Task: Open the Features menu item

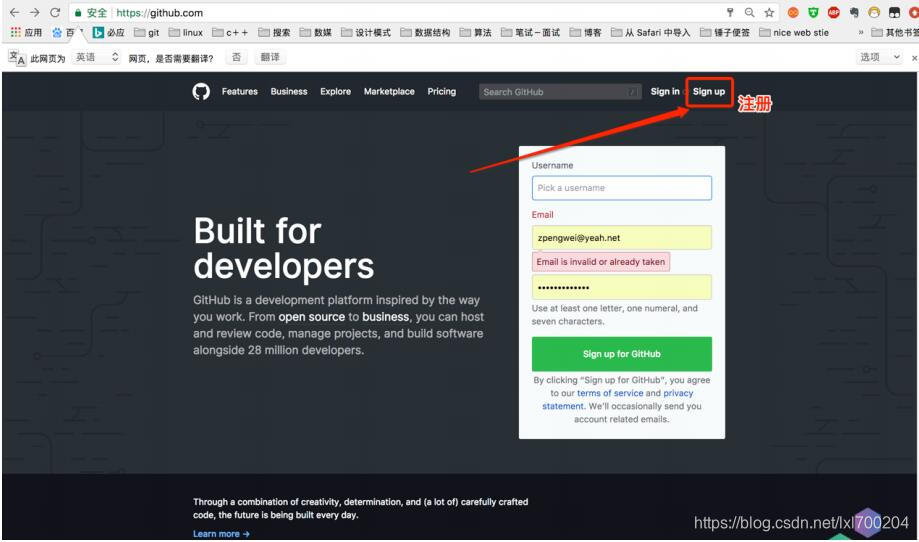Action: click(240, 91)
